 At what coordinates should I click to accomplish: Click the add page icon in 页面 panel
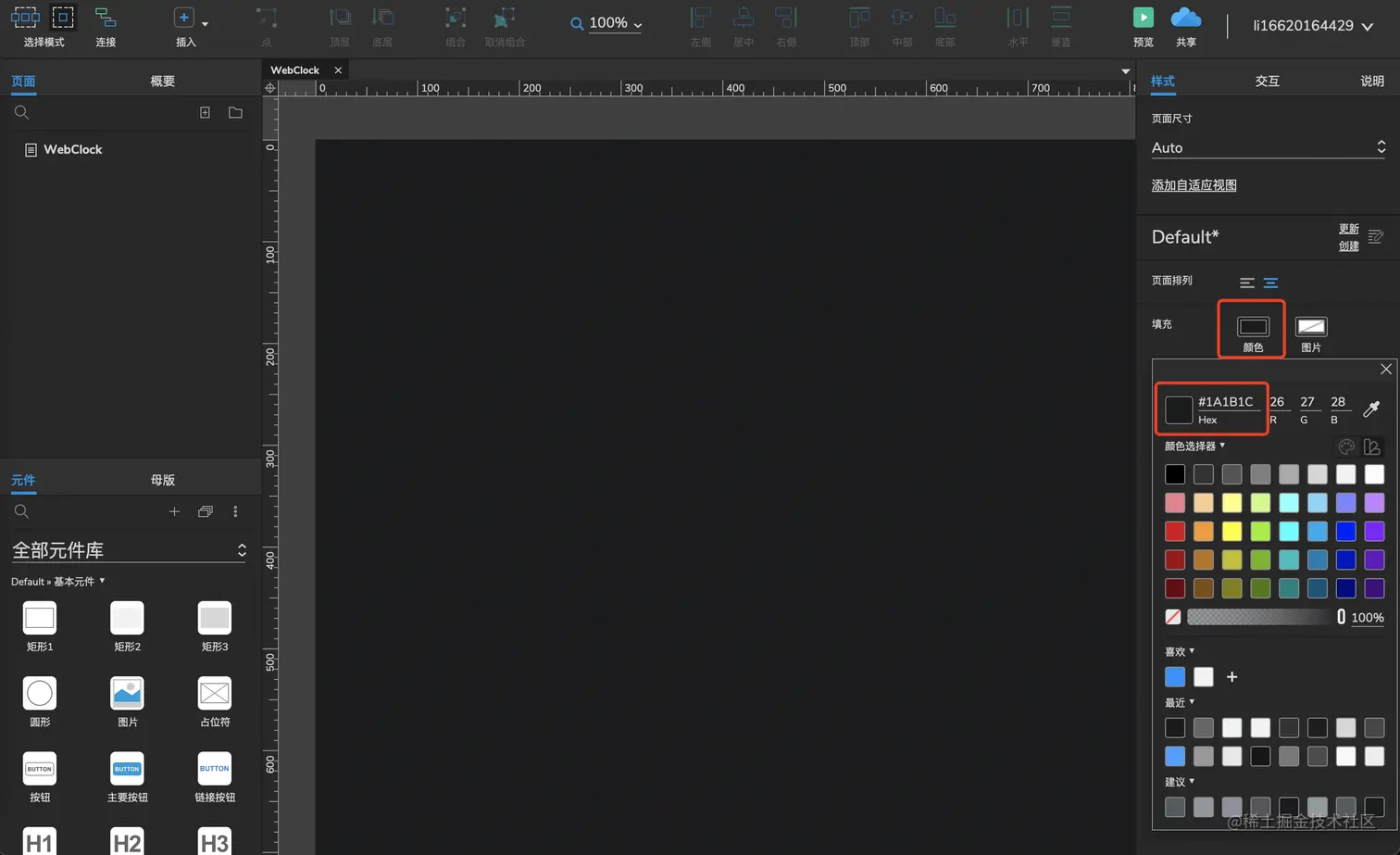click(x=205, y=113)
